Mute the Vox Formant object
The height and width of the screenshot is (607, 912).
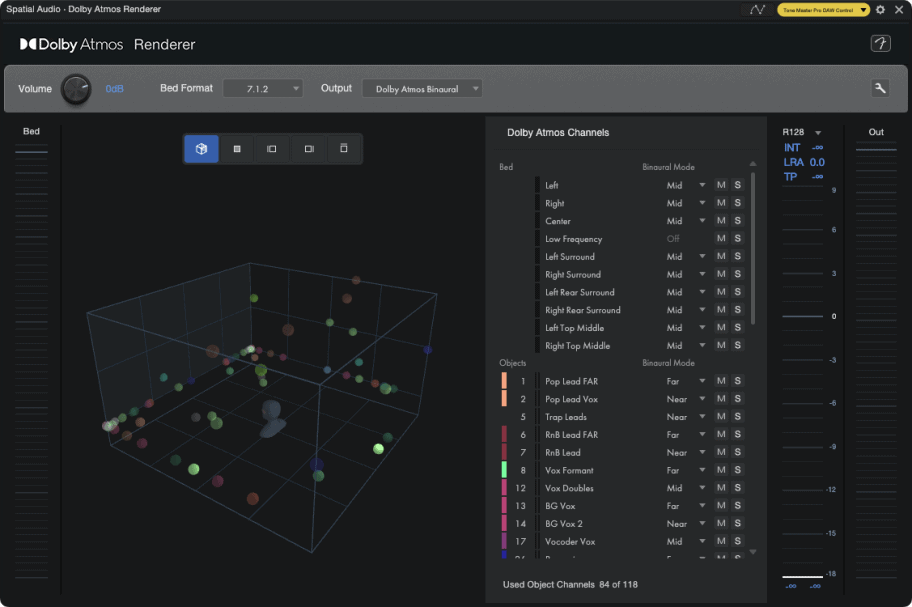(x=721, y=470)
